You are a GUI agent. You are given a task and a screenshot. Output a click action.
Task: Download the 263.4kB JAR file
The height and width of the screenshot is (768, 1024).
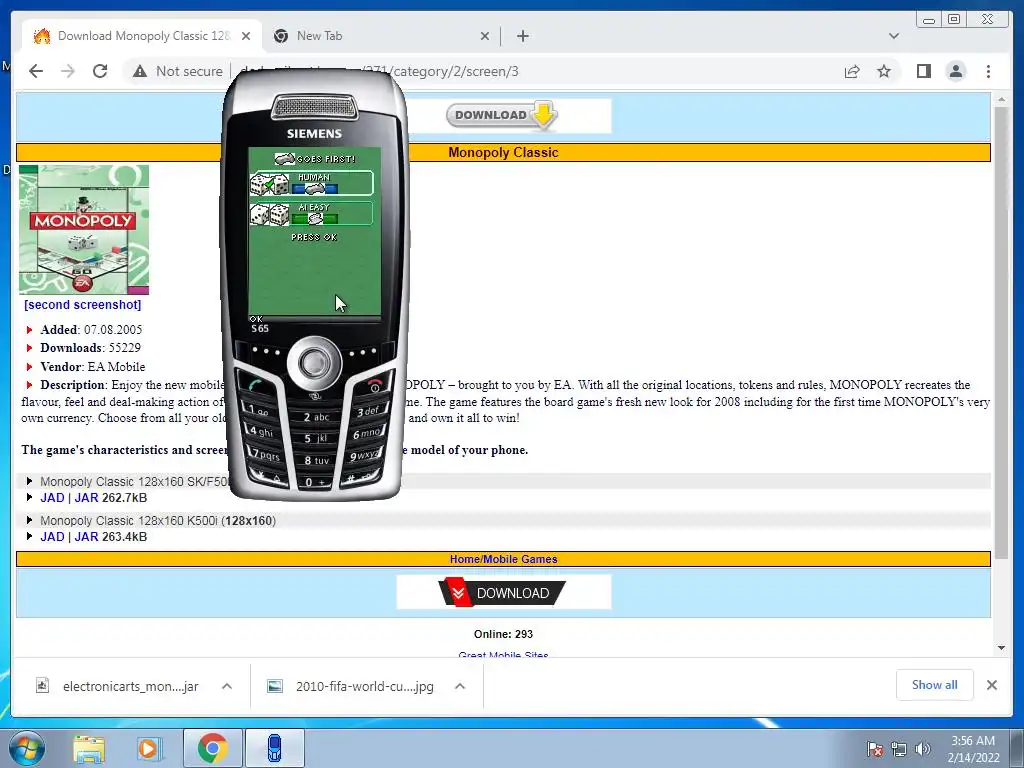click(x=86, y=537)
